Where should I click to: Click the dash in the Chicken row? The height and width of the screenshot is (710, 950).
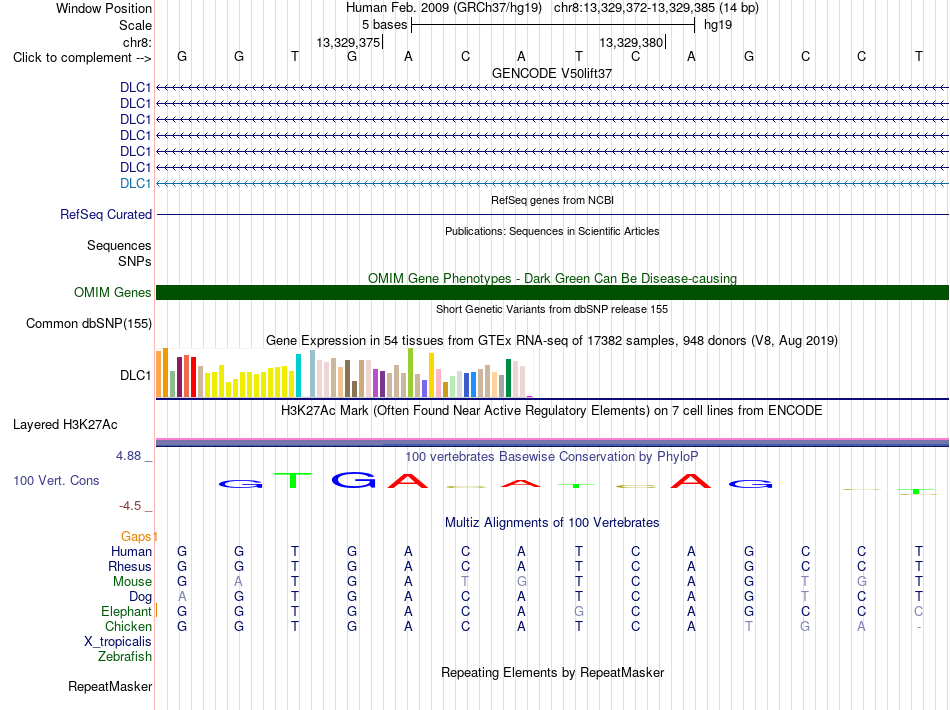918,627
